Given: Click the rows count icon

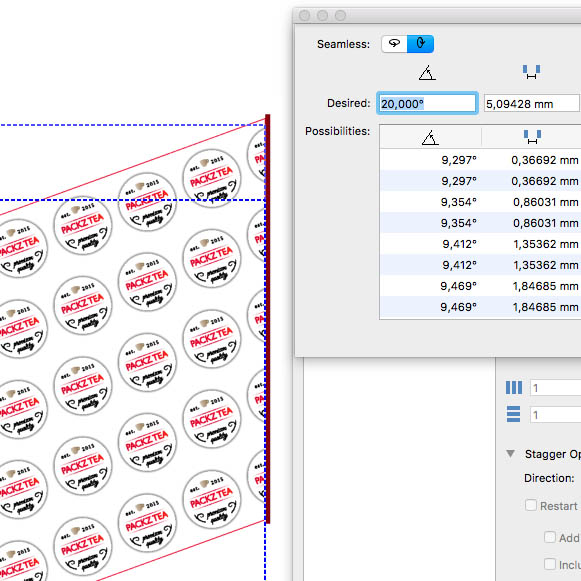Looking at the screenshot, I should click(x=514, y=414).
